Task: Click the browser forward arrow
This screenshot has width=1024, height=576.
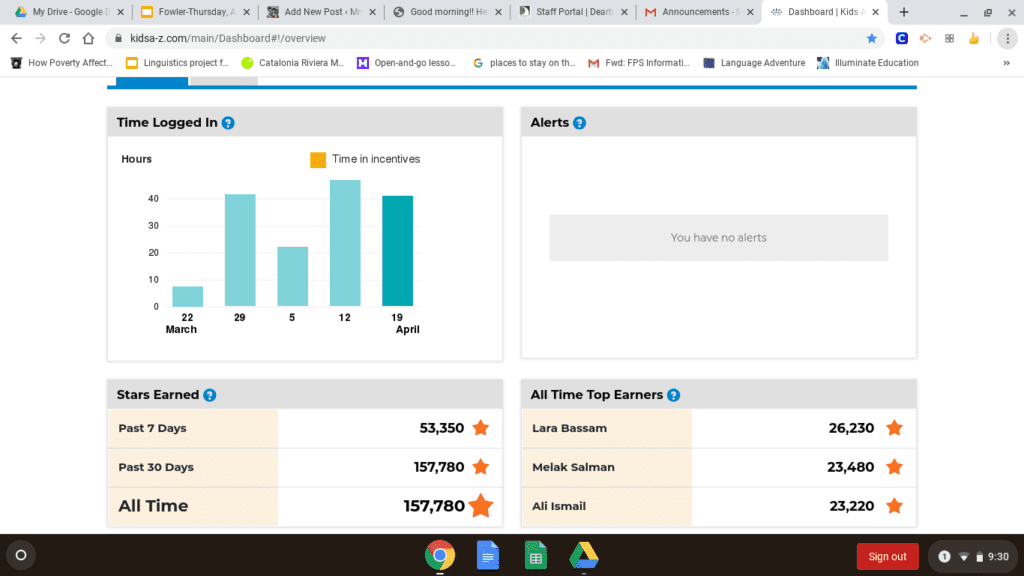Action: click(x=40, y=39)
